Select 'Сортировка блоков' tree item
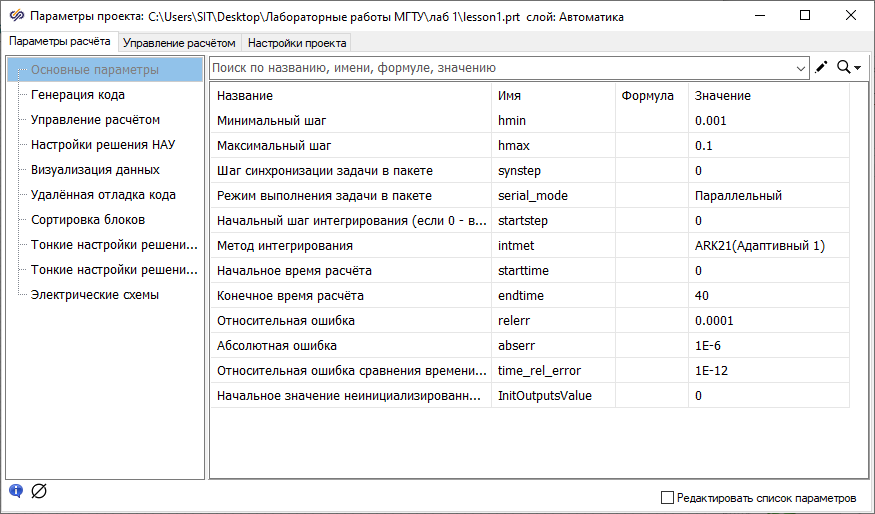Viewport: 875px width, 514px height. [88, 220]
